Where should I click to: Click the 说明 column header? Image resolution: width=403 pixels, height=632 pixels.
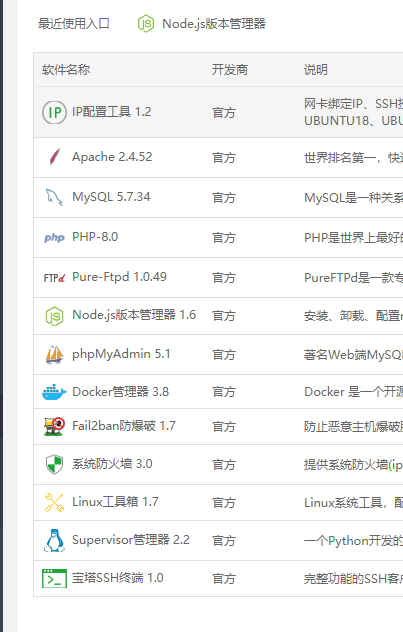[x=316, y=70]
